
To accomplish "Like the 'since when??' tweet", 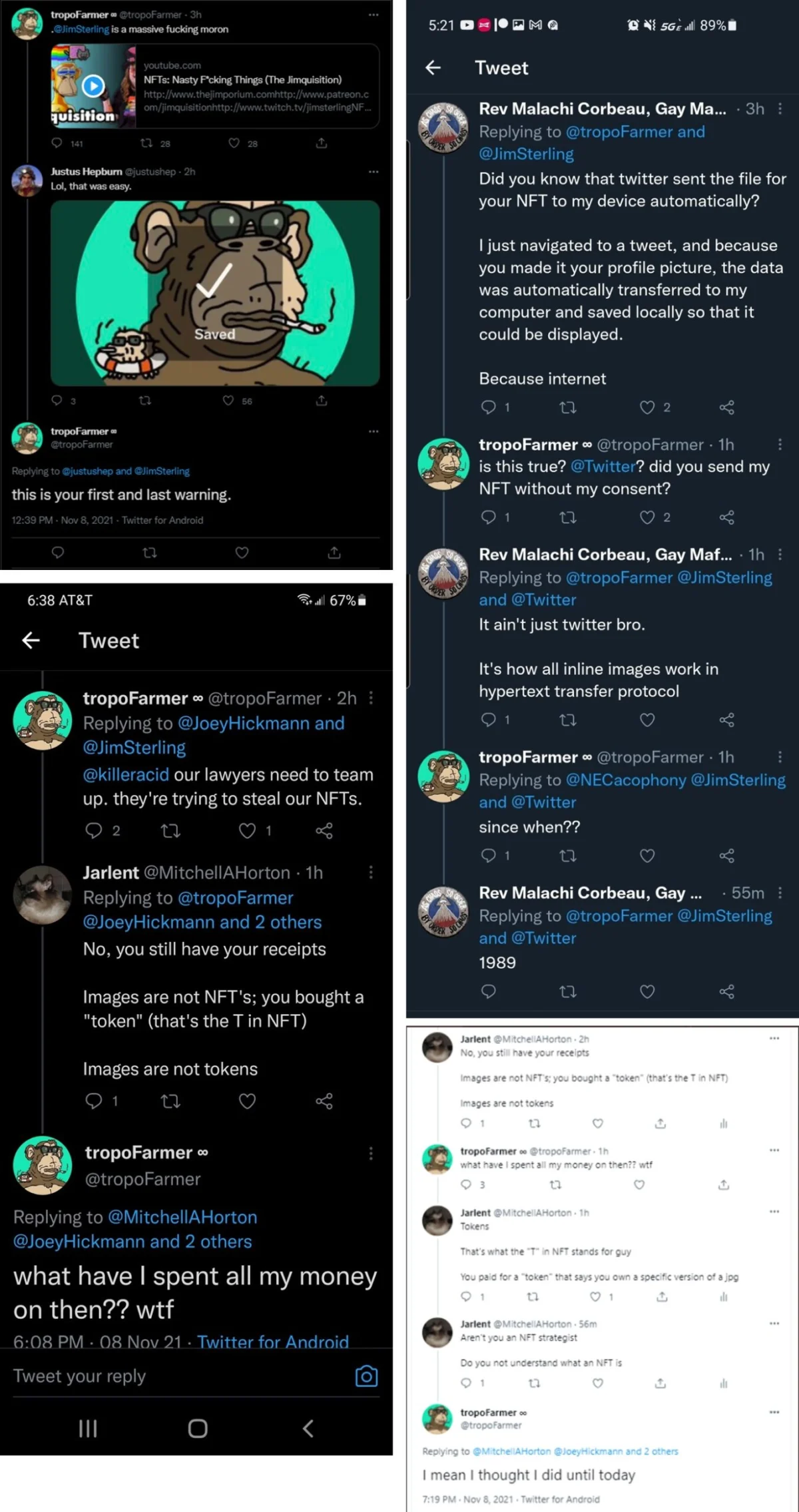I will coord(647,856).
